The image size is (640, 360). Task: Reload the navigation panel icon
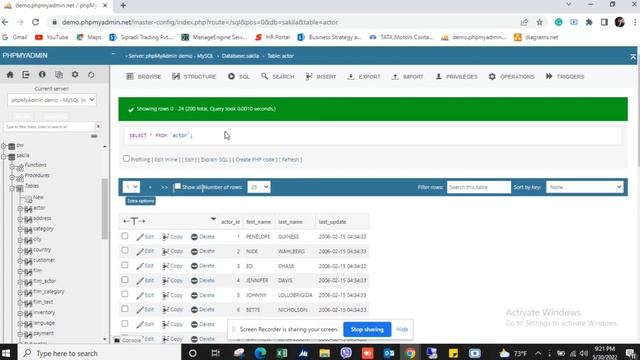(91, 75)
